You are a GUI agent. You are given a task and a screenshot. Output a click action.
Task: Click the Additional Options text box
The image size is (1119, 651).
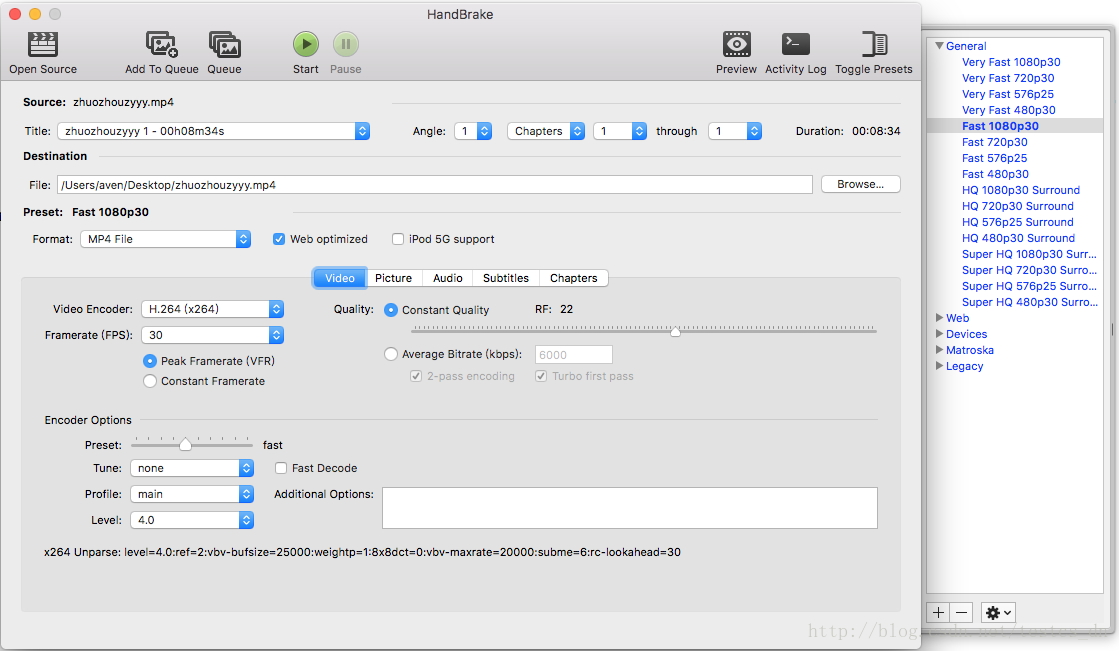pyautogui.click(x=630, y=508)
